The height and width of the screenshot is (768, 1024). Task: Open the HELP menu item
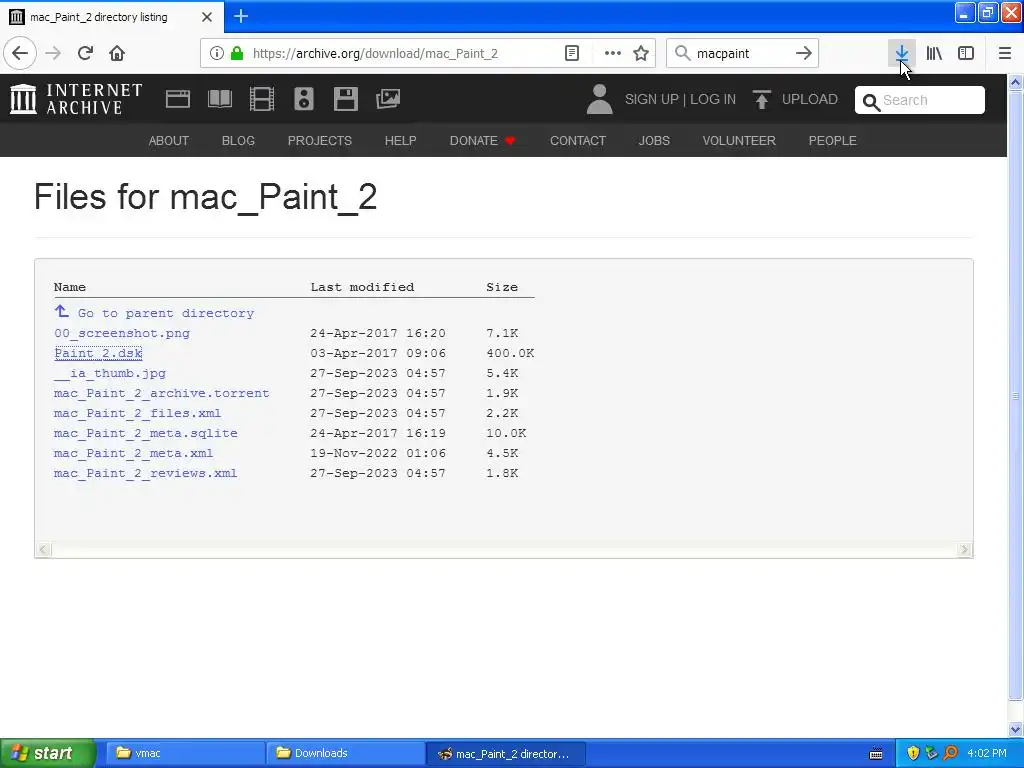[400, 140]
